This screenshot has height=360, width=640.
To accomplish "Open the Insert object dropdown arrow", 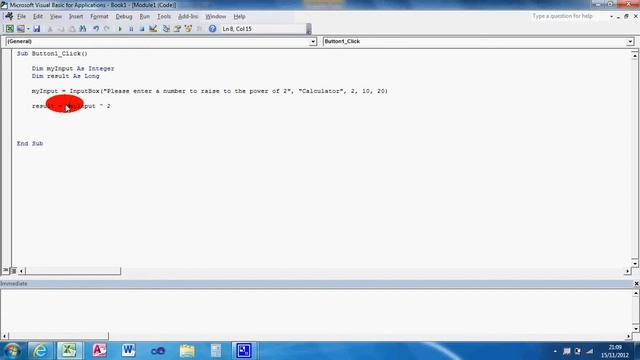I will (28, 29).
